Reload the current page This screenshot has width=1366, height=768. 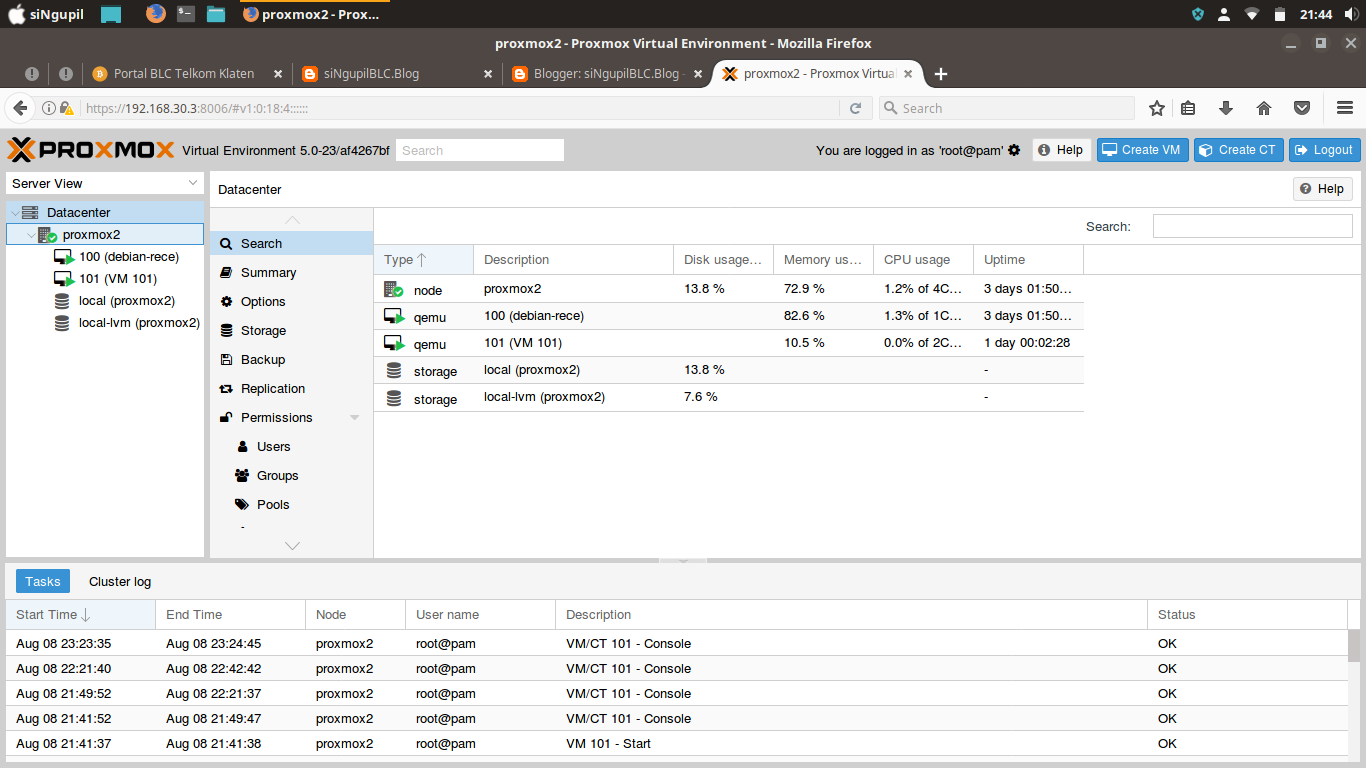pos(855,108)
